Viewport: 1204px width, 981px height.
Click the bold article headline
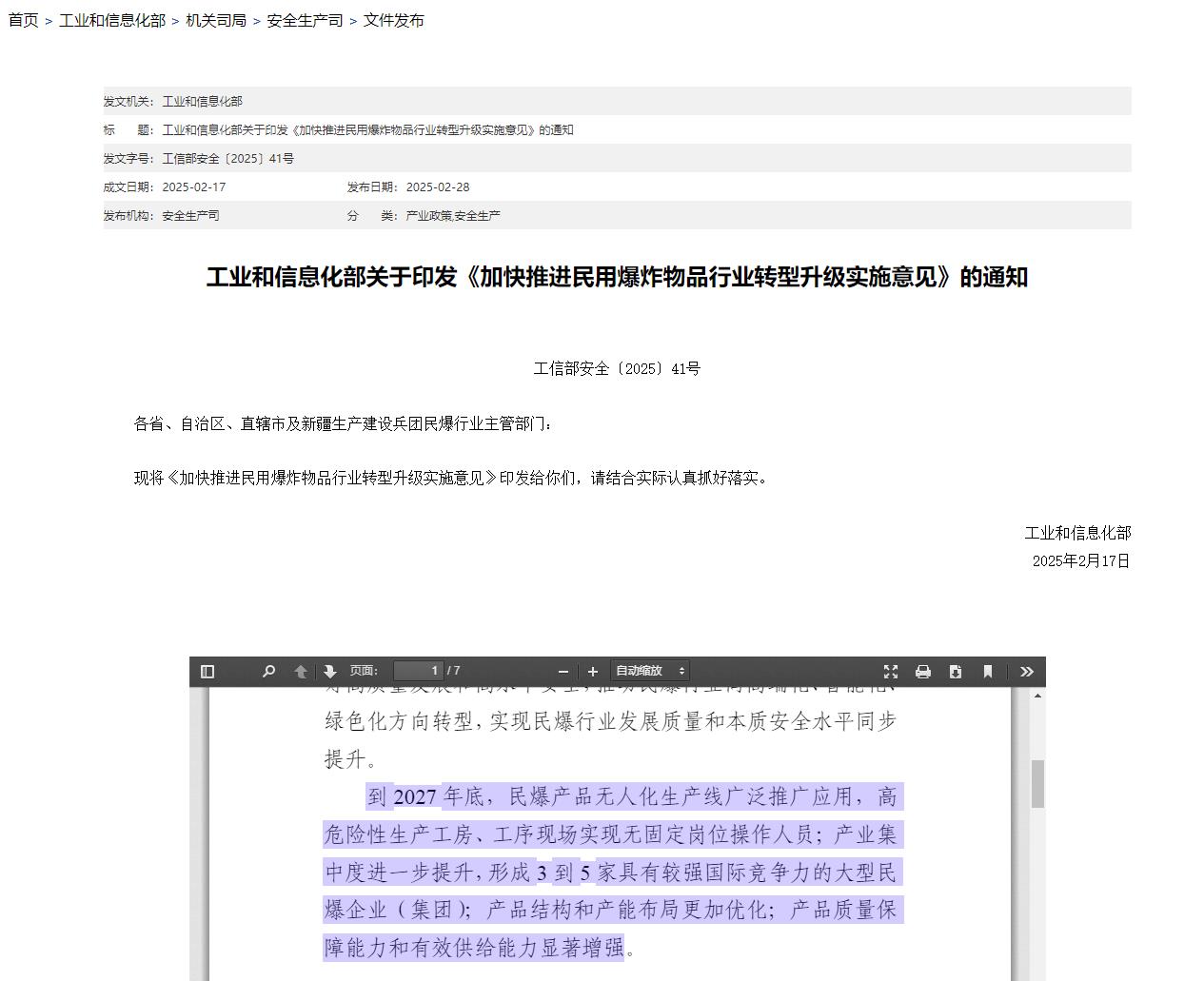617,277
